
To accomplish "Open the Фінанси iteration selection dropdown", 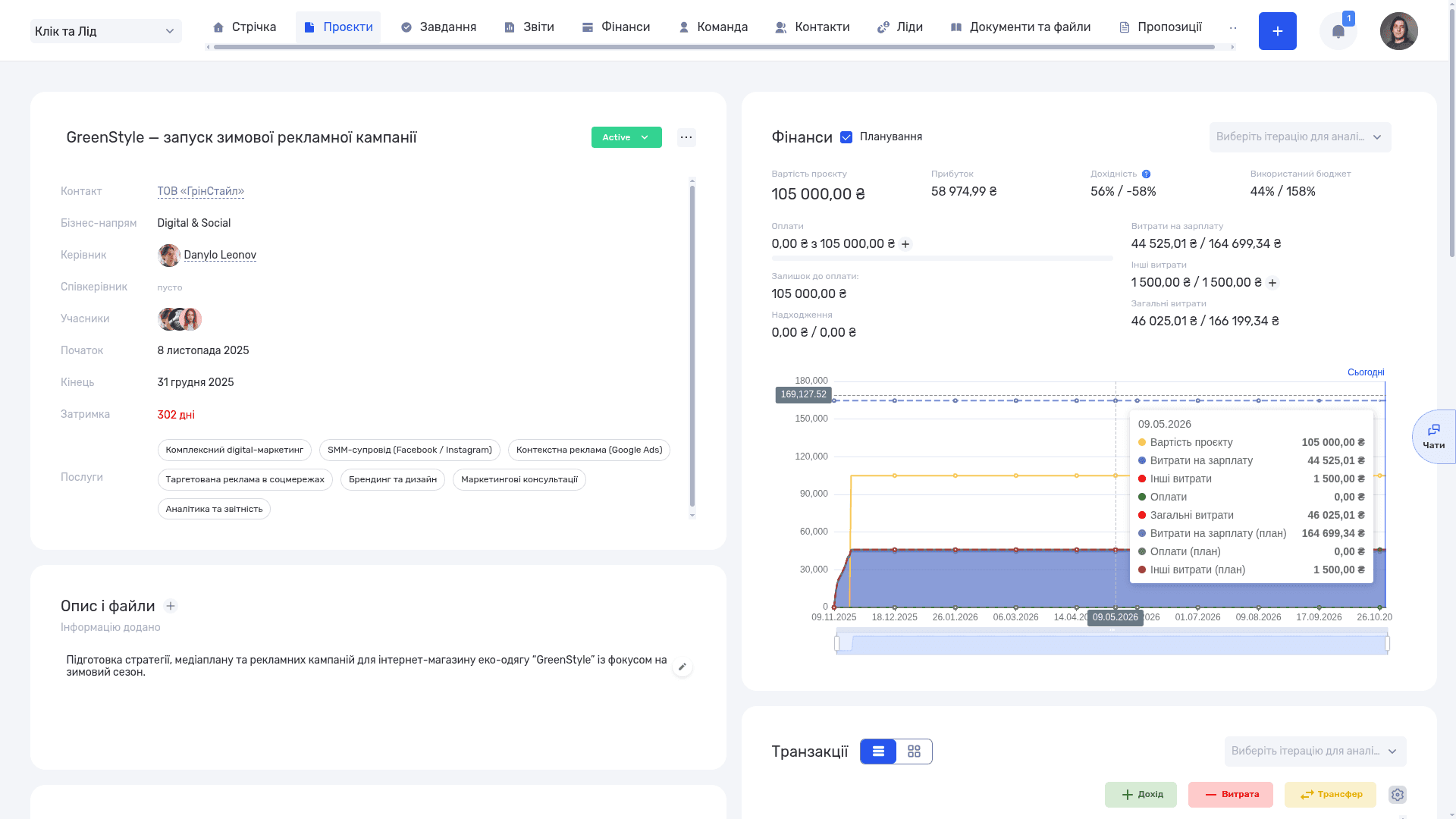I will click(1300, 137).
